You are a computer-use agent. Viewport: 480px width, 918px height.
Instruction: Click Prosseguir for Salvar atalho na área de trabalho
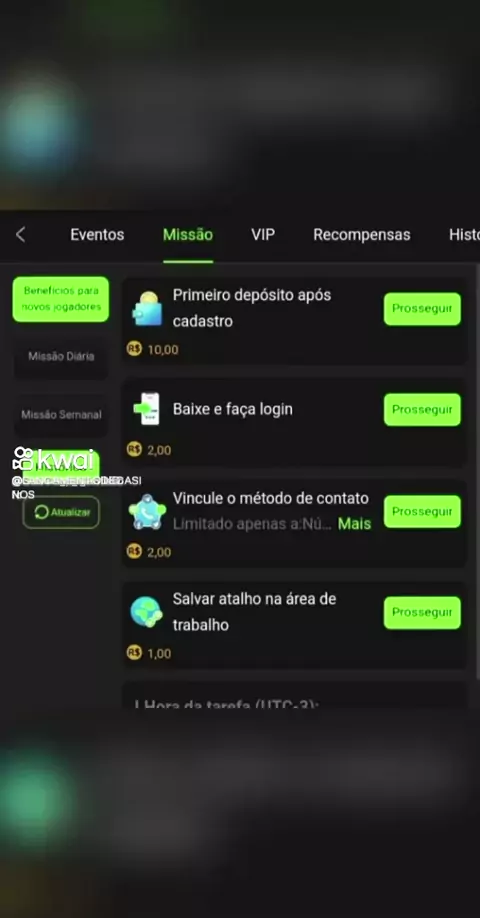click(x=422, y=613)
